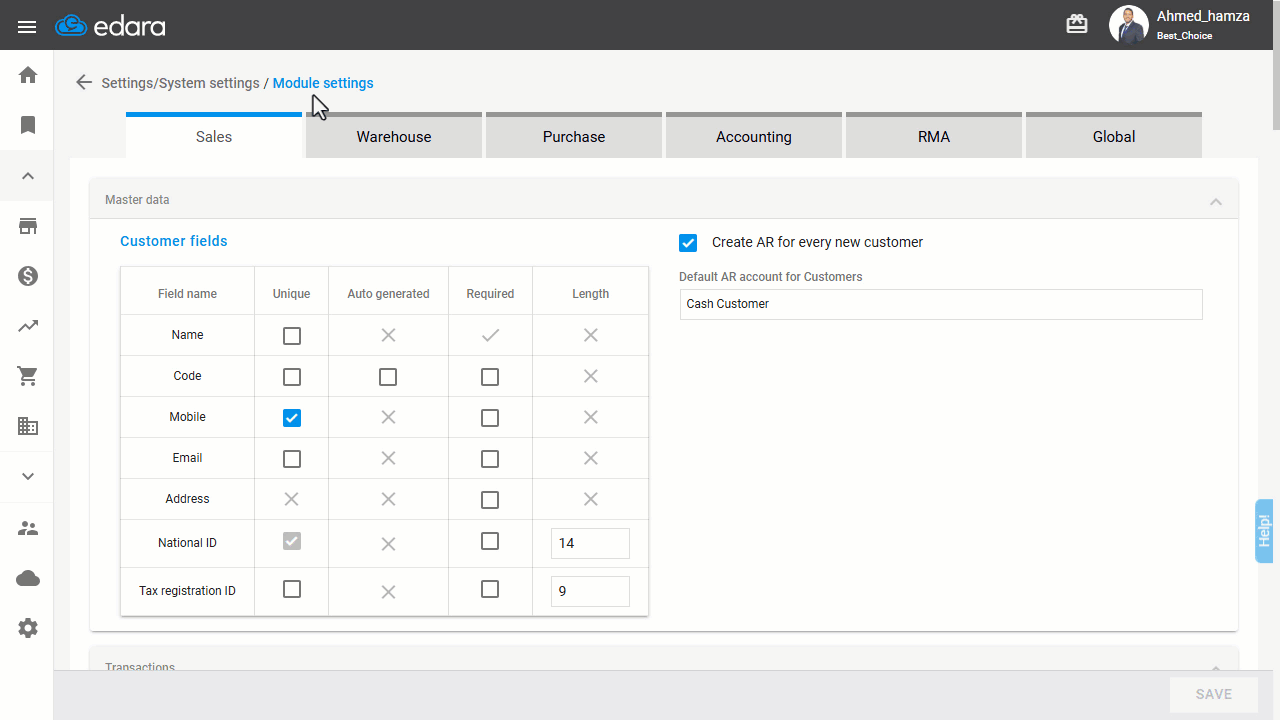
Task: Edit the Tax registration ID length field
Action: point(590,591)
